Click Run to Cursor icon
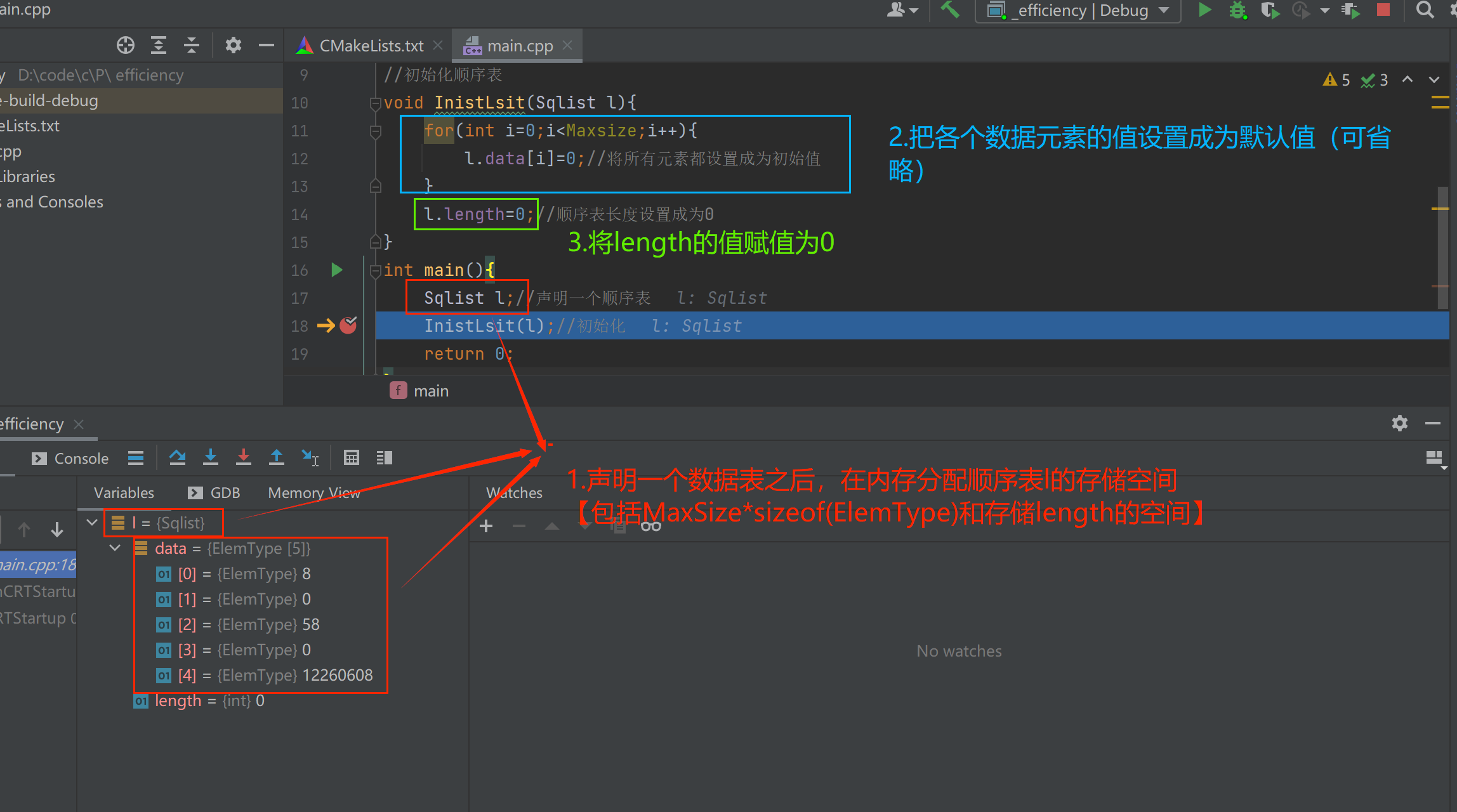Screen dimensions: 1457x812 (x=310, y=457)
